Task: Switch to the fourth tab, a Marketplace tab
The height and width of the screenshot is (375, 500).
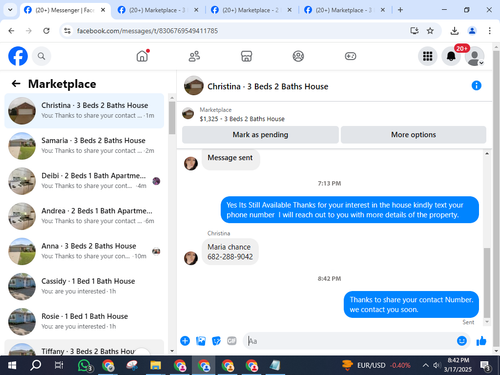Action: point(344,10)
